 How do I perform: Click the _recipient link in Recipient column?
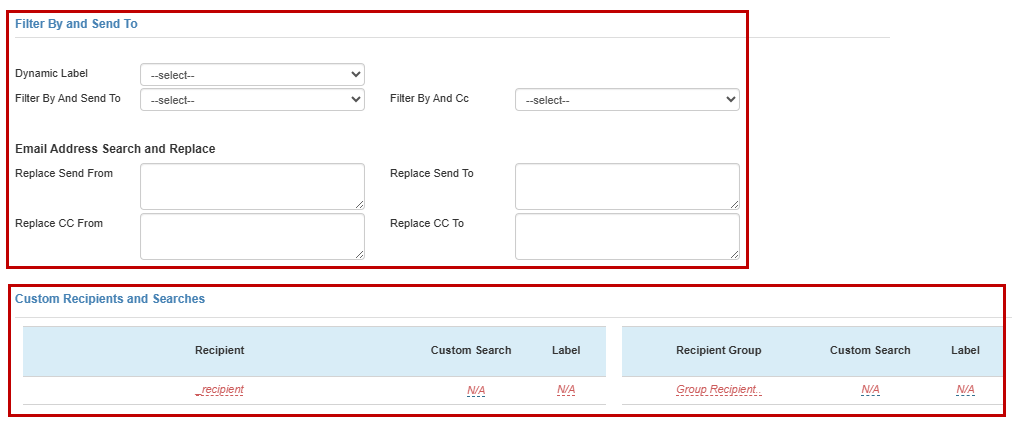[220, 390]
